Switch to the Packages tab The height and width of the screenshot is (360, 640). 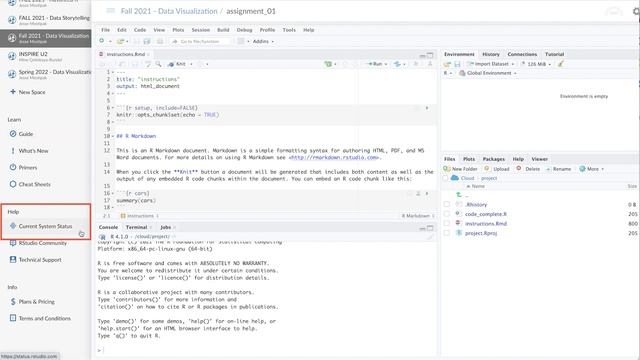pyautogui.click(x=493, y=159)
